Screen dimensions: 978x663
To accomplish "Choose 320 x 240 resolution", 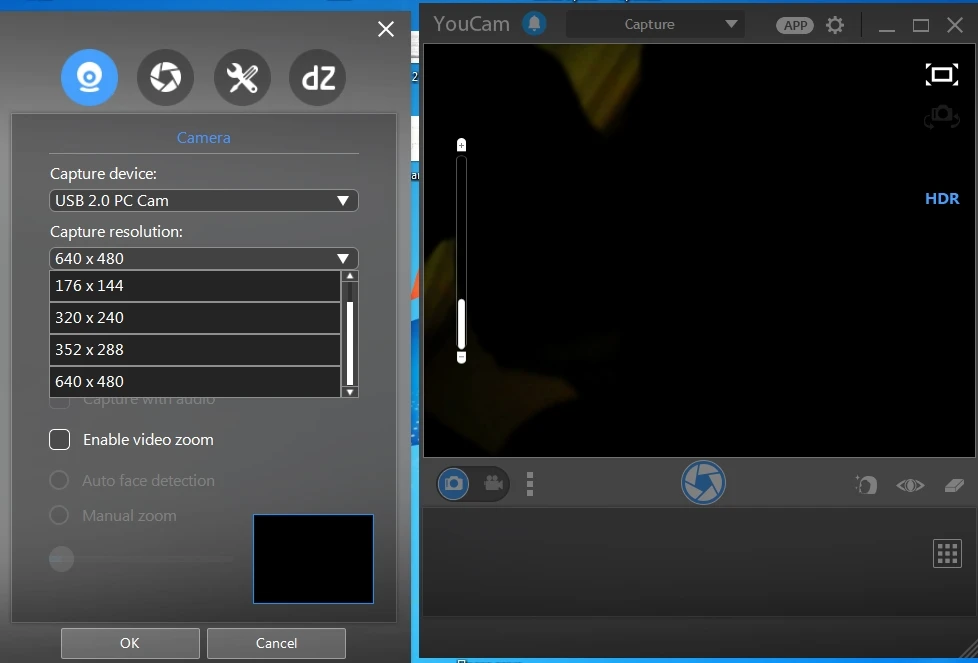I will point(195,318).
